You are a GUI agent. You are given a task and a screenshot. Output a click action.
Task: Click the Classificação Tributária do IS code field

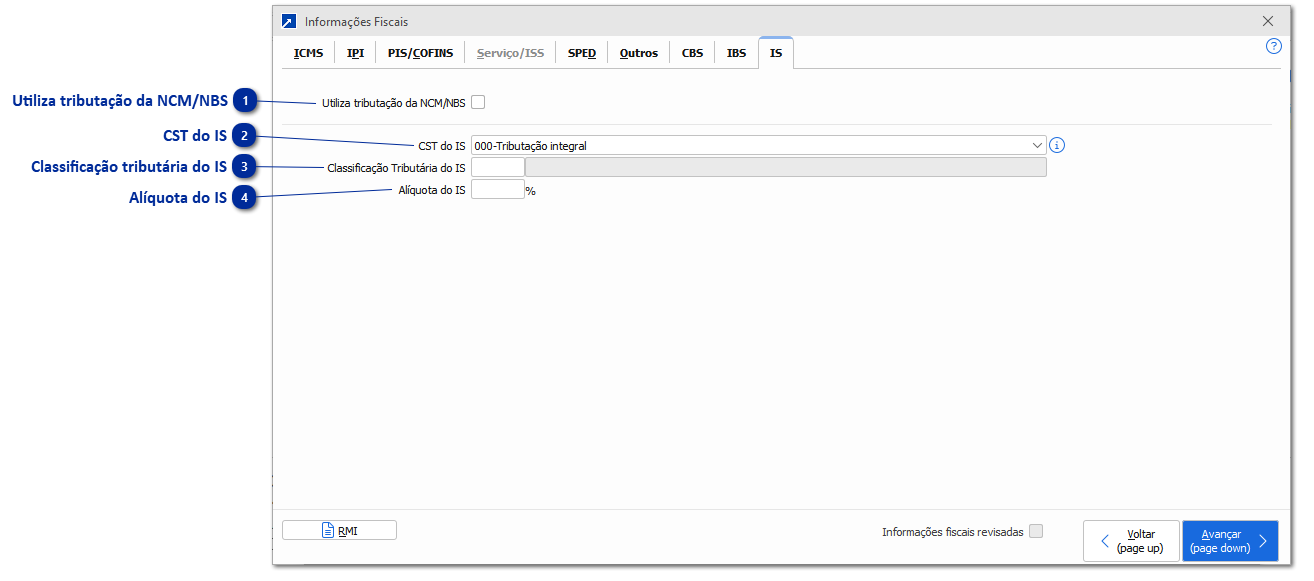pyautogui.click(x=498, y=167)
